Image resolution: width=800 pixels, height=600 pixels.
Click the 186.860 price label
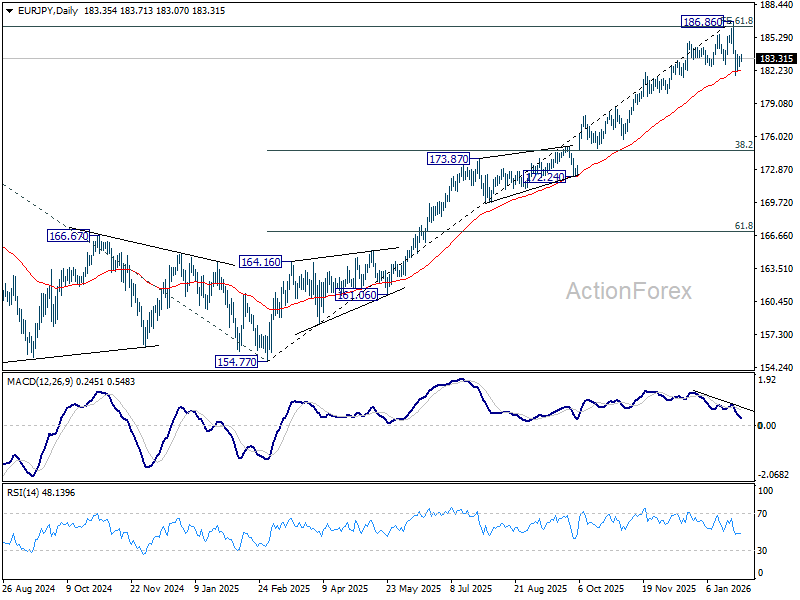click(x=703, y=21)
